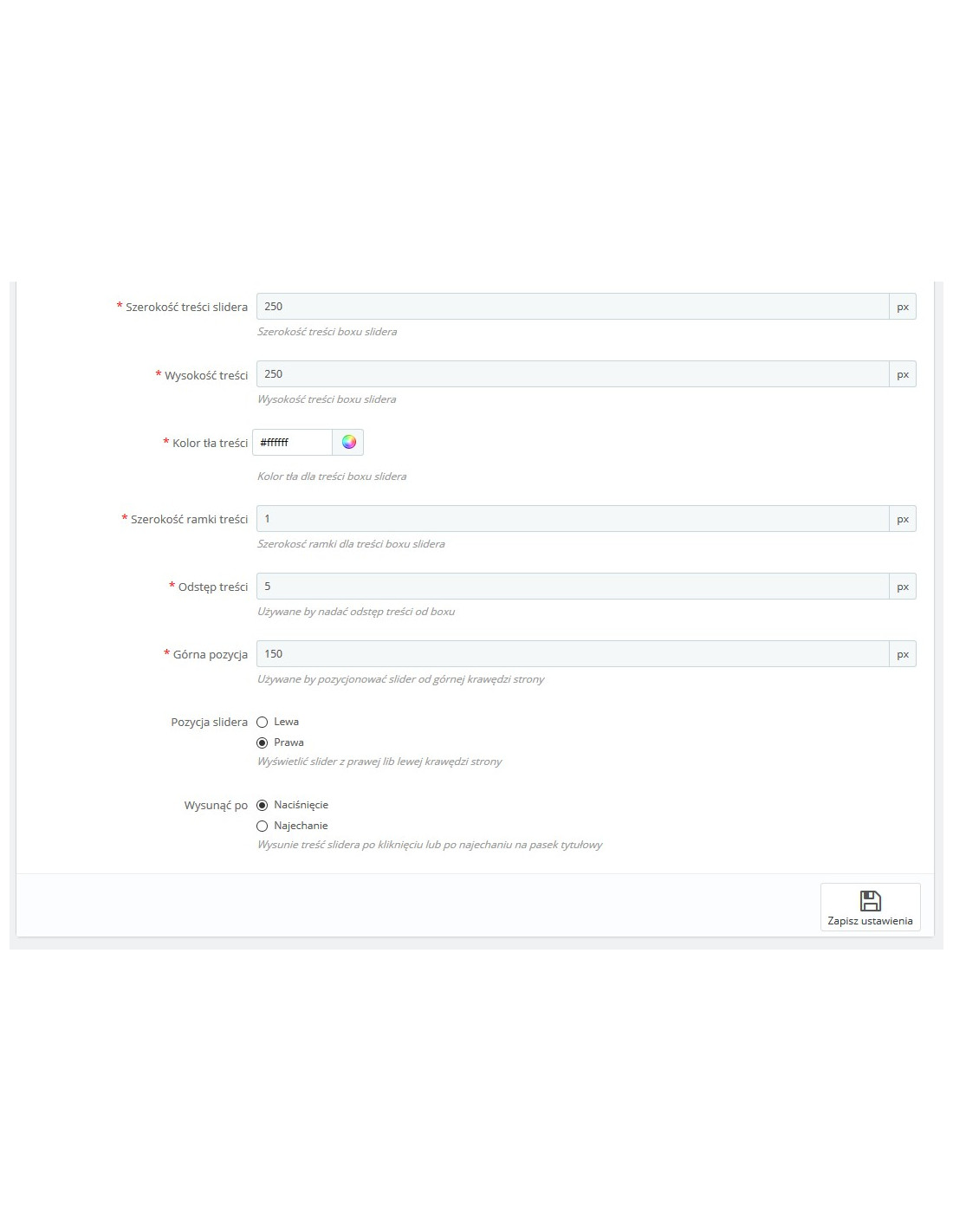Select the Prawa slider position option

(x=263, y=742)
